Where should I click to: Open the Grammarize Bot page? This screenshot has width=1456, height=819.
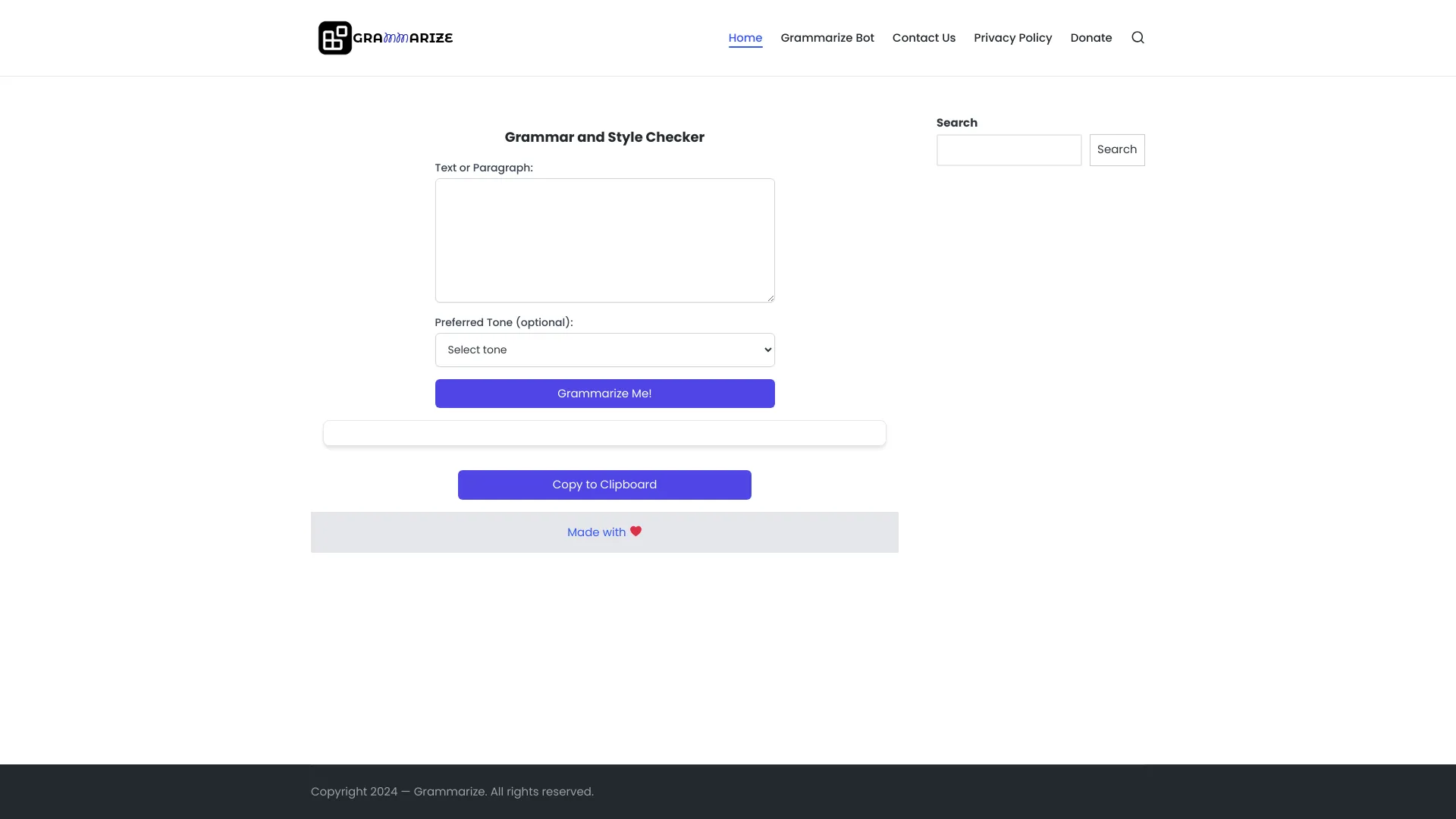(827, 38)
